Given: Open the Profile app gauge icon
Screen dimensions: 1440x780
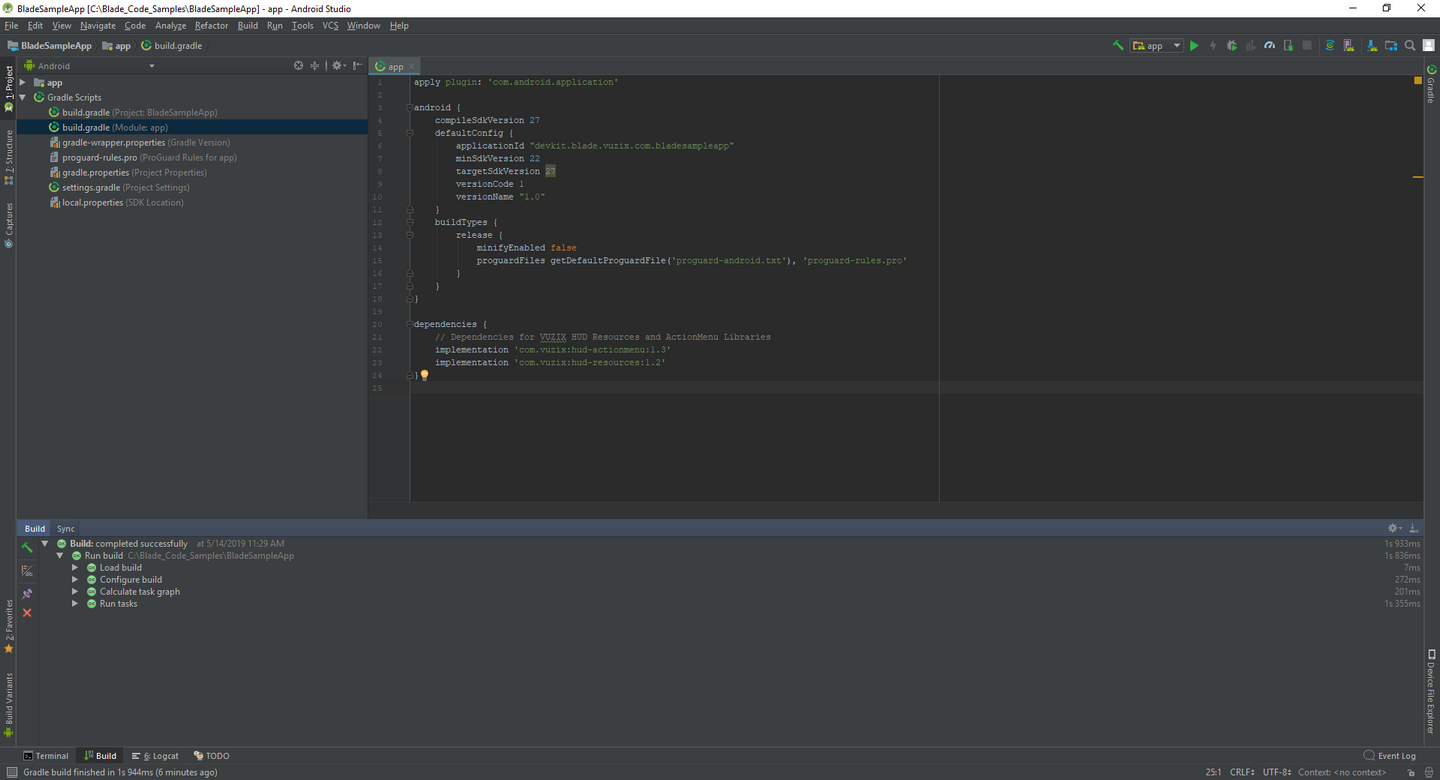Looking at the screenshot, I should 1269,46.
